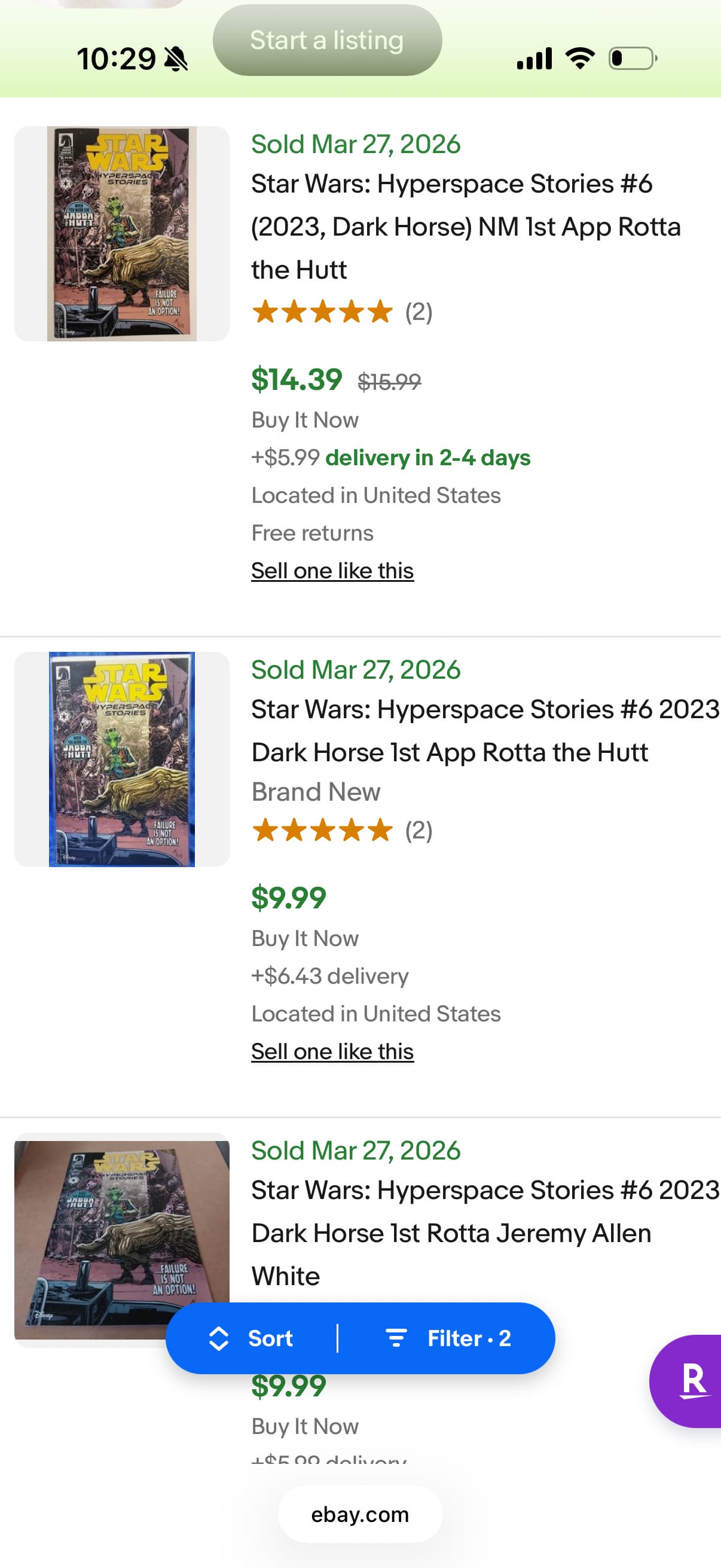Open Sort options
This screenshot has height=1568, width=721.
(270, 1338)
